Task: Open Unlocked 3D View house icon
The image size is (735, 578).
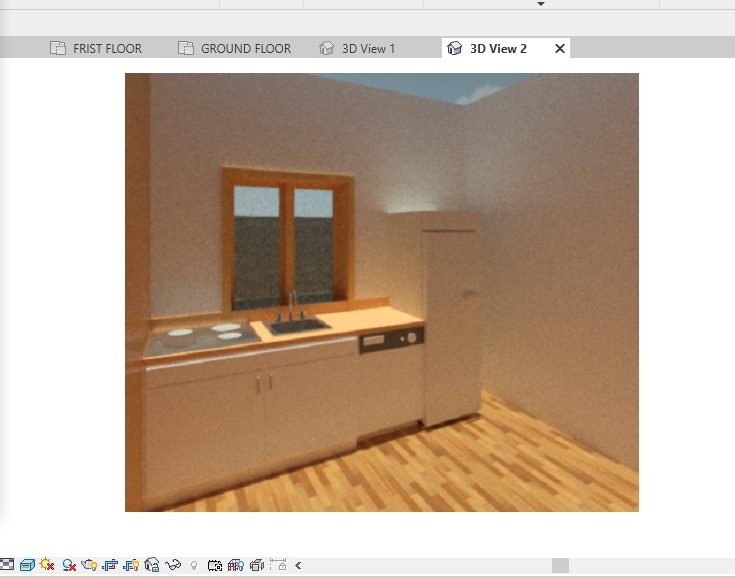Action: 151,565
